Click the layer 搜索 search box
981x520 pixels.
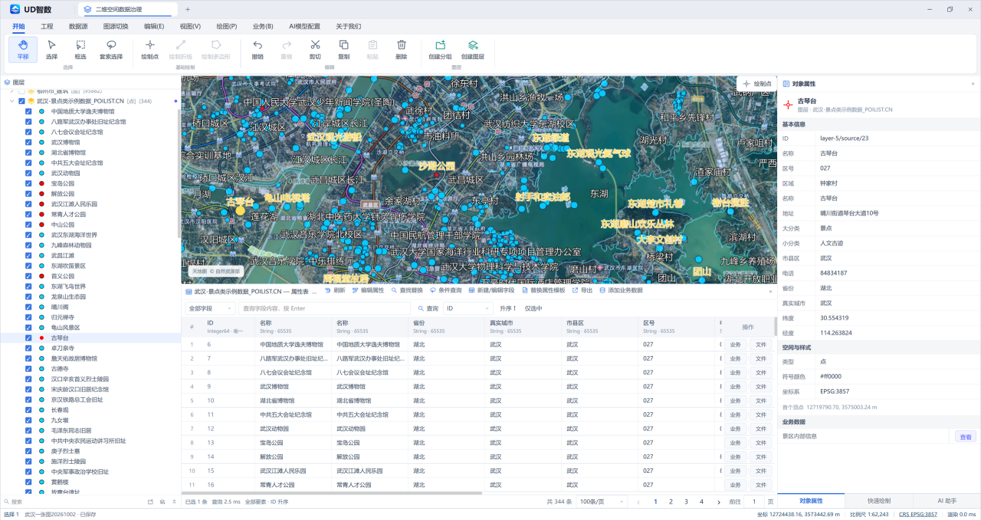click(x=74, y=502)
